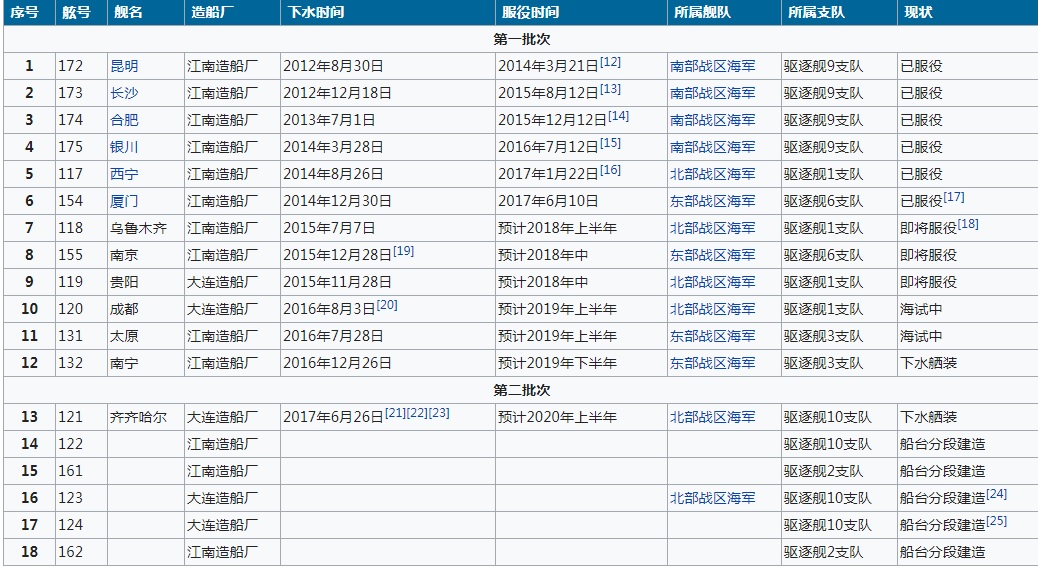Click the 第二批次 section heading

point(522,390)
